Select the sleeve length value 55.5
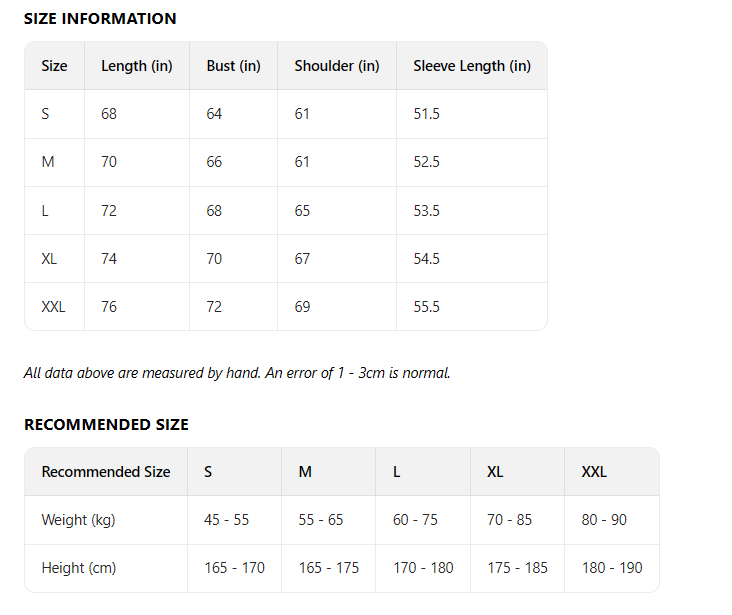This screenshot has height=615, width=732. [426, 307]
